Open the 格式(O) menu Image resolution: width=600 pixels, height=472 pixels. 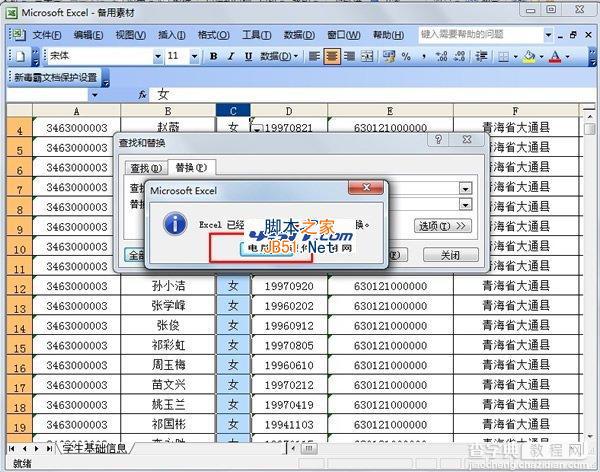(x=214, y=35)
